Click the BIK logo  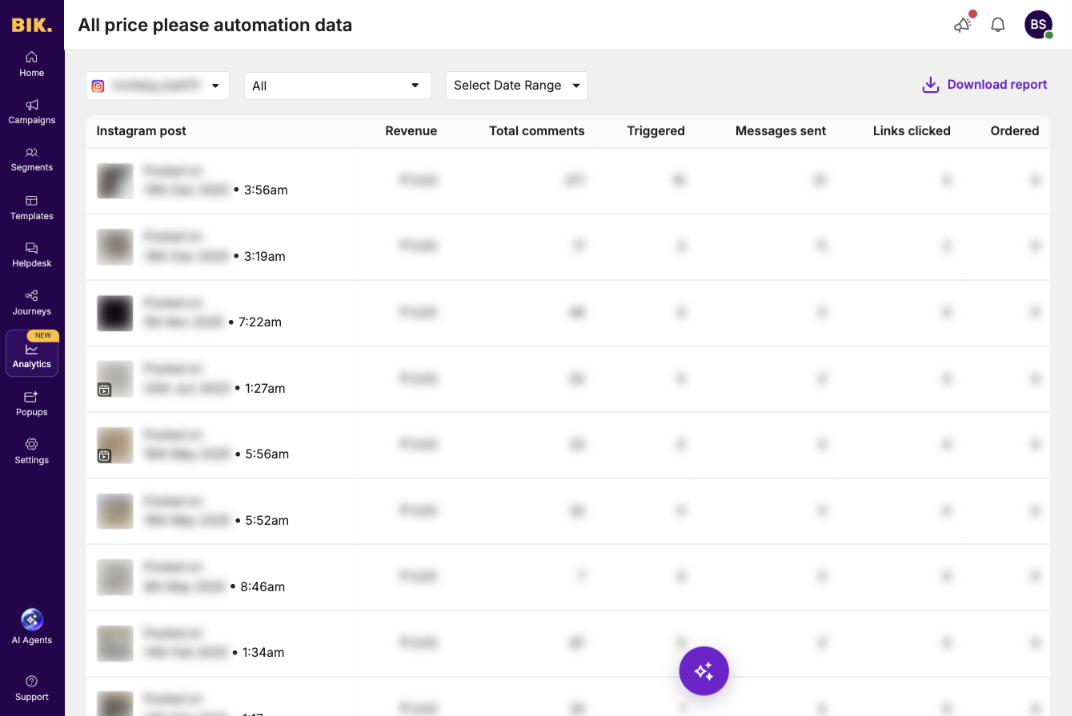[x=31, y=25]
